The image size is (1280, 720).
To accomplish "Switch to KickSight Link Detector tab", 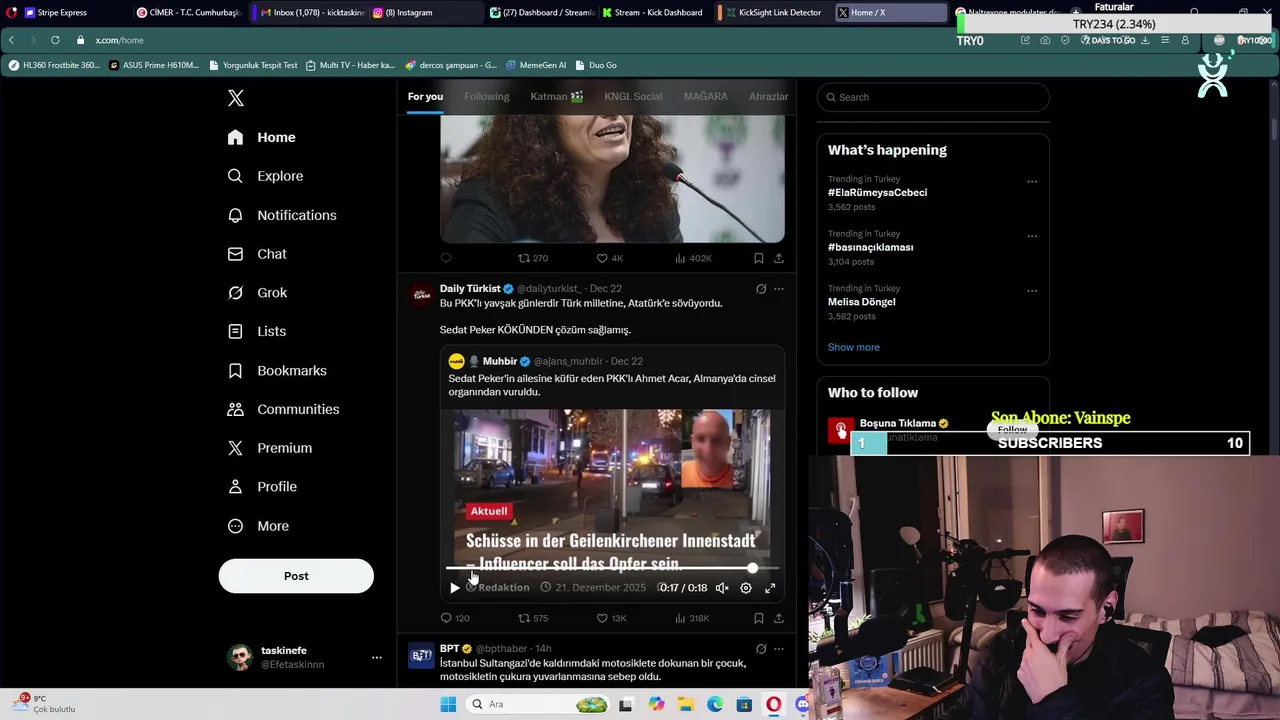I will 772,13.
